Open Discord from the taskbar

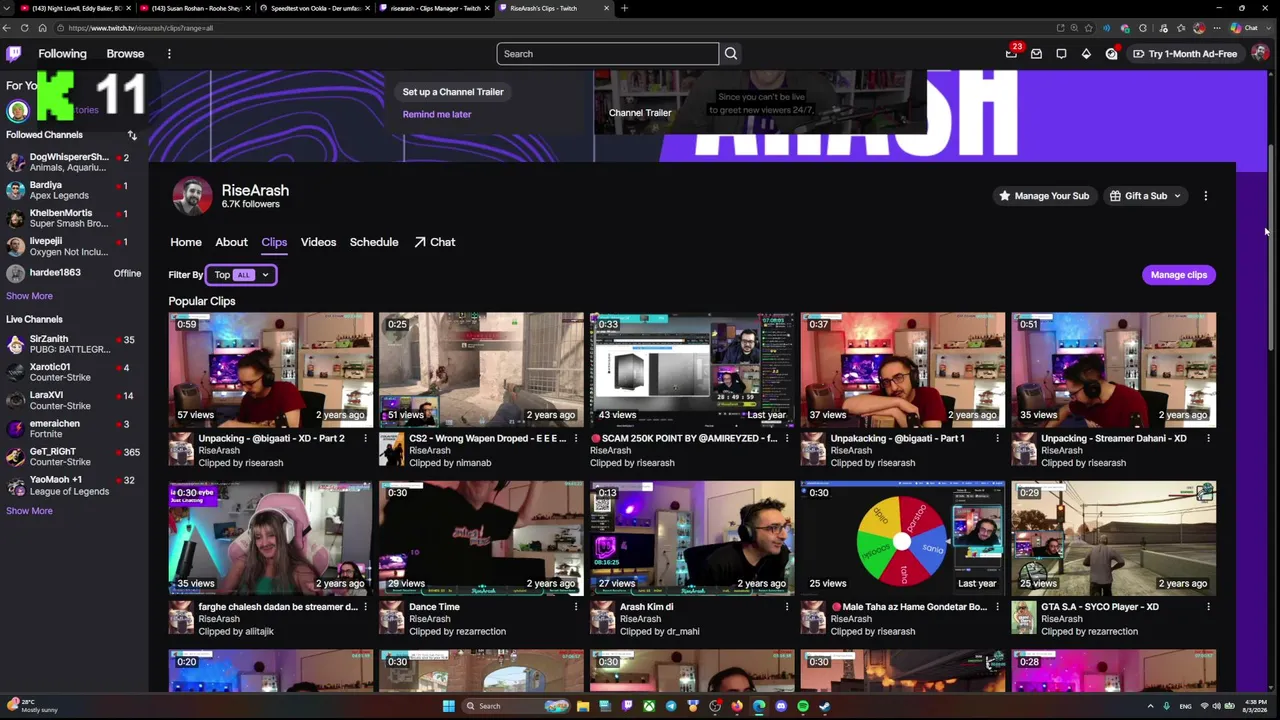[x=781, y=706]
